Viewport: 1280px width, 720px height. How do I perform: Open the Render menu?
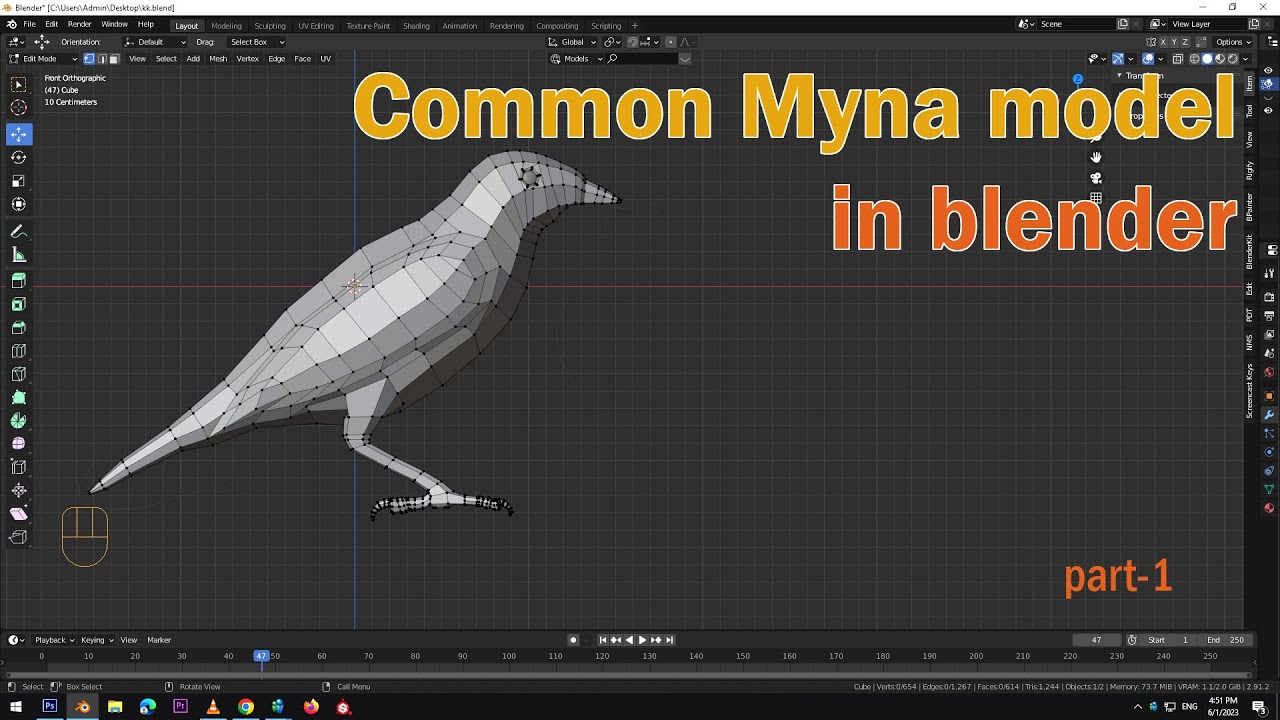(x=79, y=24)
